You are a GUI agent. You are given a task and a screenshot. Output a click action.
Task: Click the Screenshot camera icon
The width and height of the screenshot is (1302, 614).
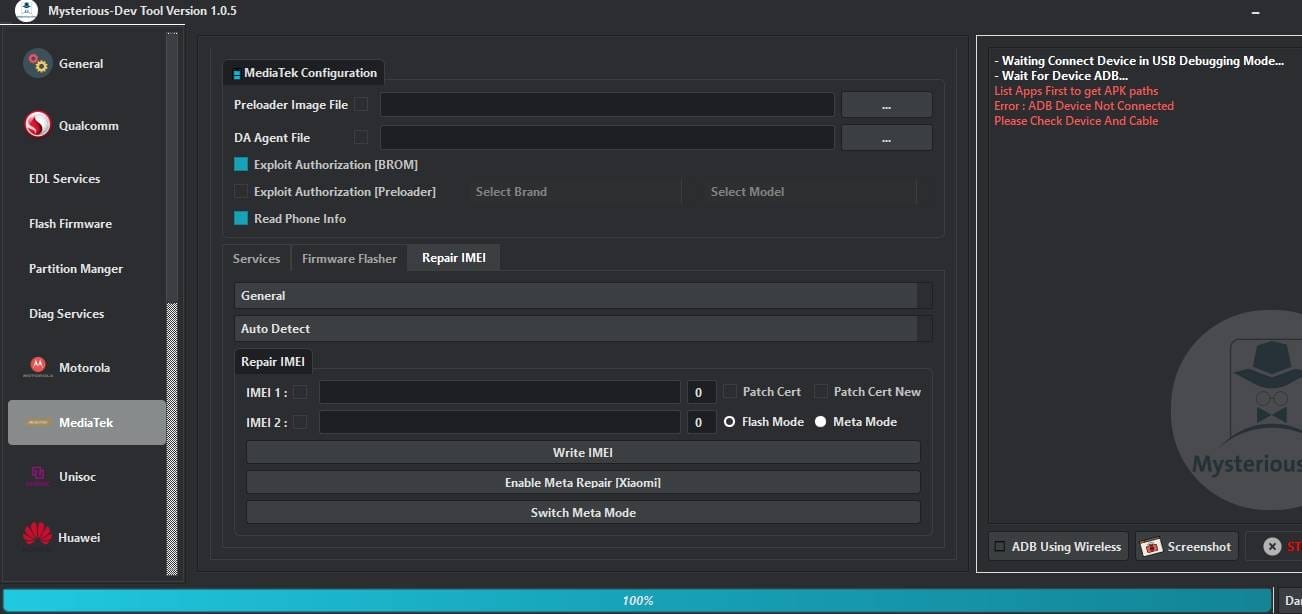(1152, 546)
